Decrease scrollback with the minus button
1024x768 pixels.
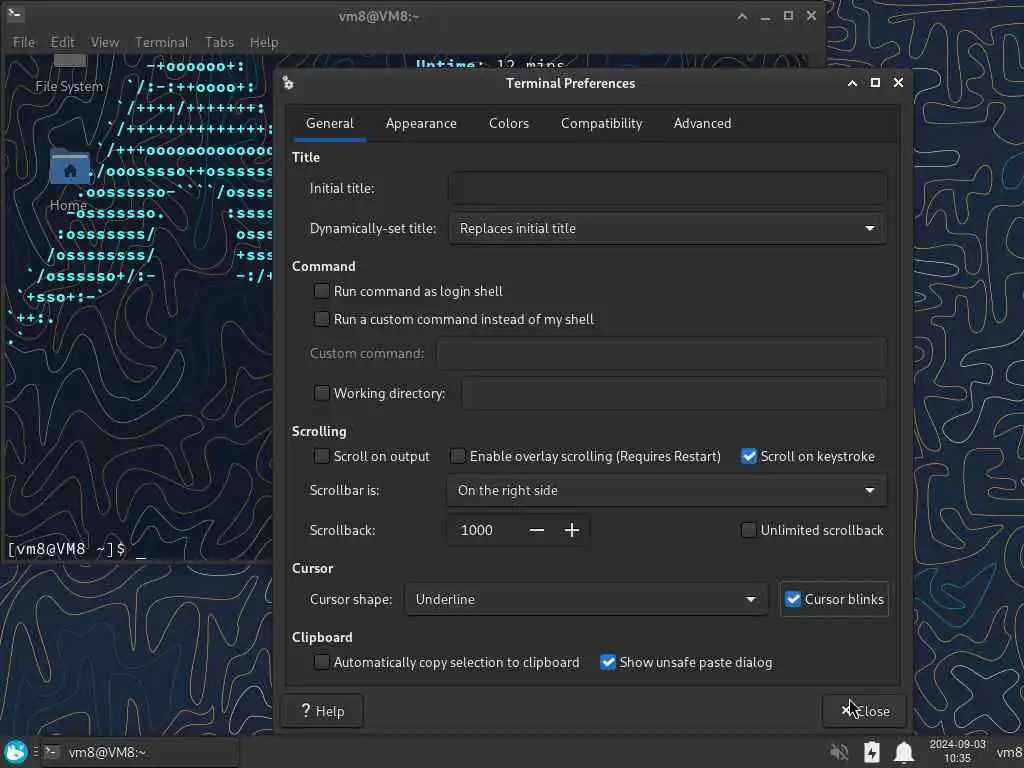coord(537,530)
